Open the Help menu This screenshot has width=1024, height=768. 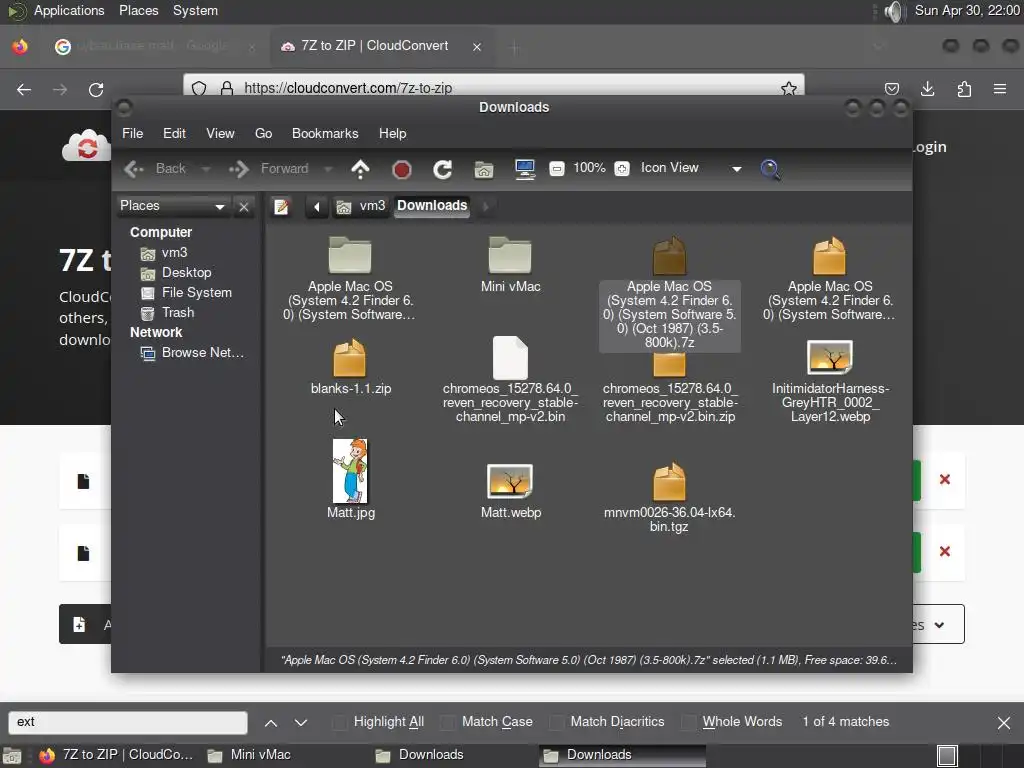tap(392, 134)
